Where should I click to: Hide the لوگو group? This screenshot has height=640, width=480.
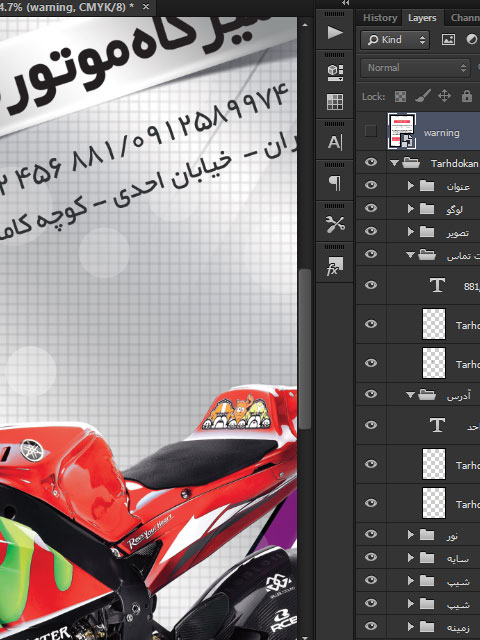click(x=371, y=208)
